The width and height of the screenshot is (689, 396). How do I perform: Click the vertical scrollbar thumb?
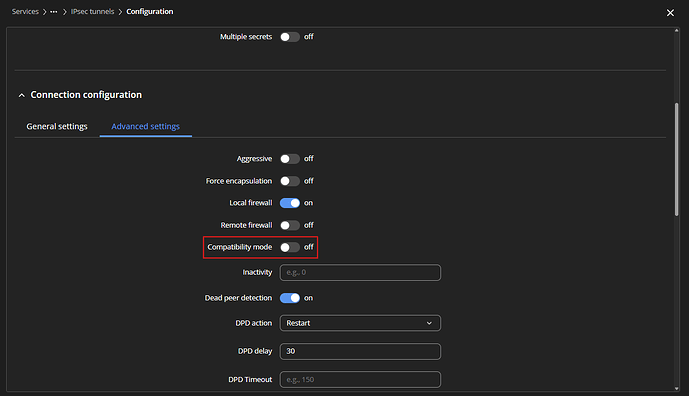[676, 159]
